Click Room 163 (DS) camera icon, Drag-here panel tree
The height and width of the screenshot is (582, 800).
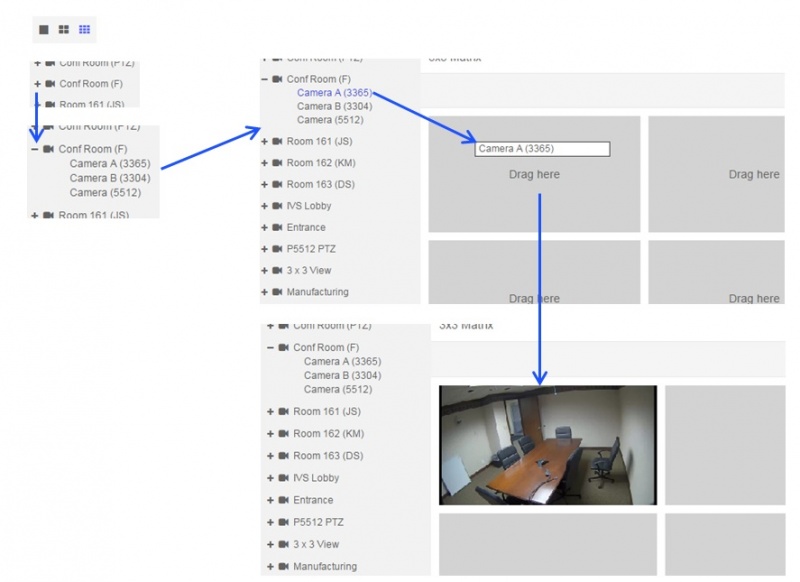(x=277, y=184)
